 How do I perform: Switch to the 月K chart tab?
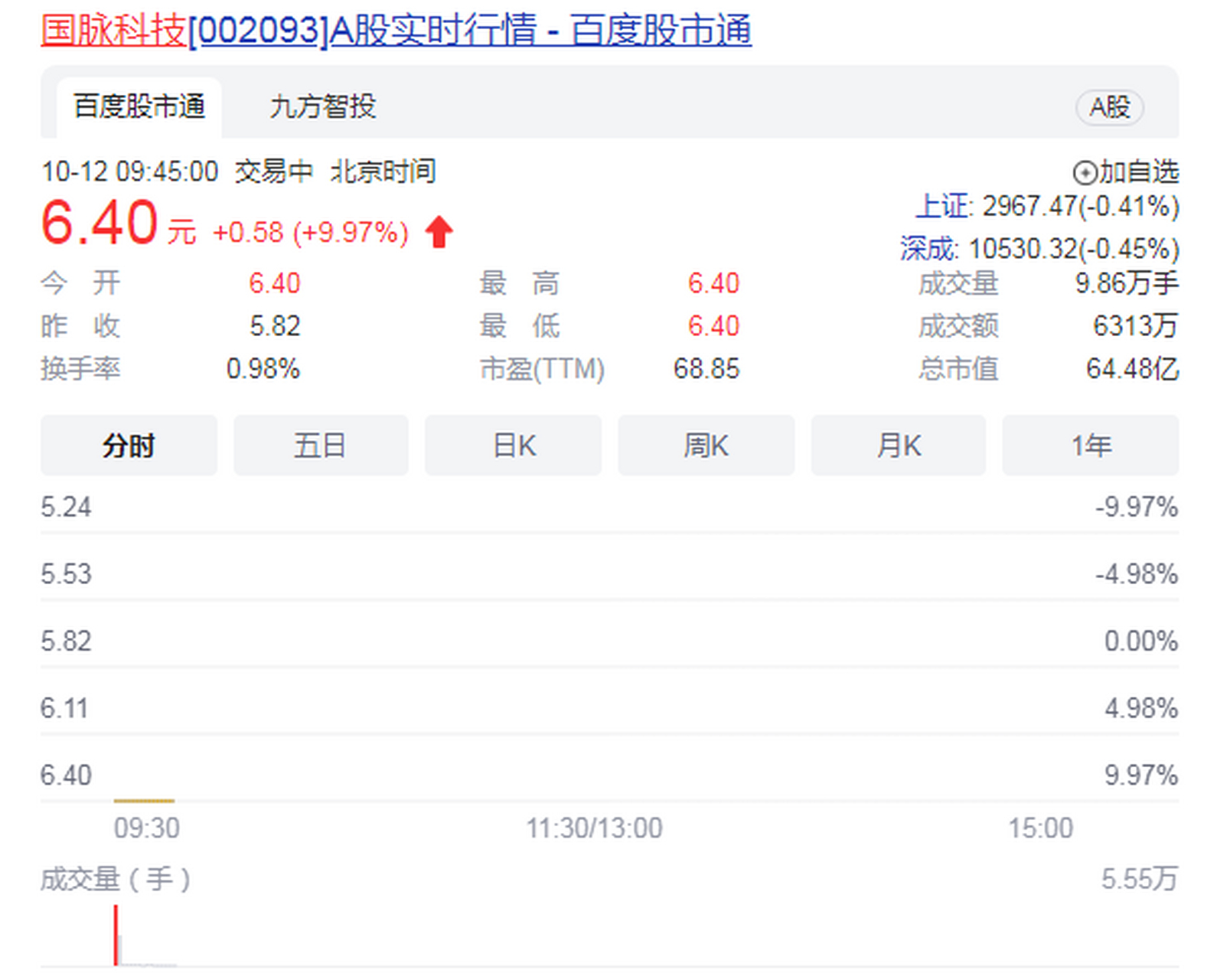coord(899,446)
